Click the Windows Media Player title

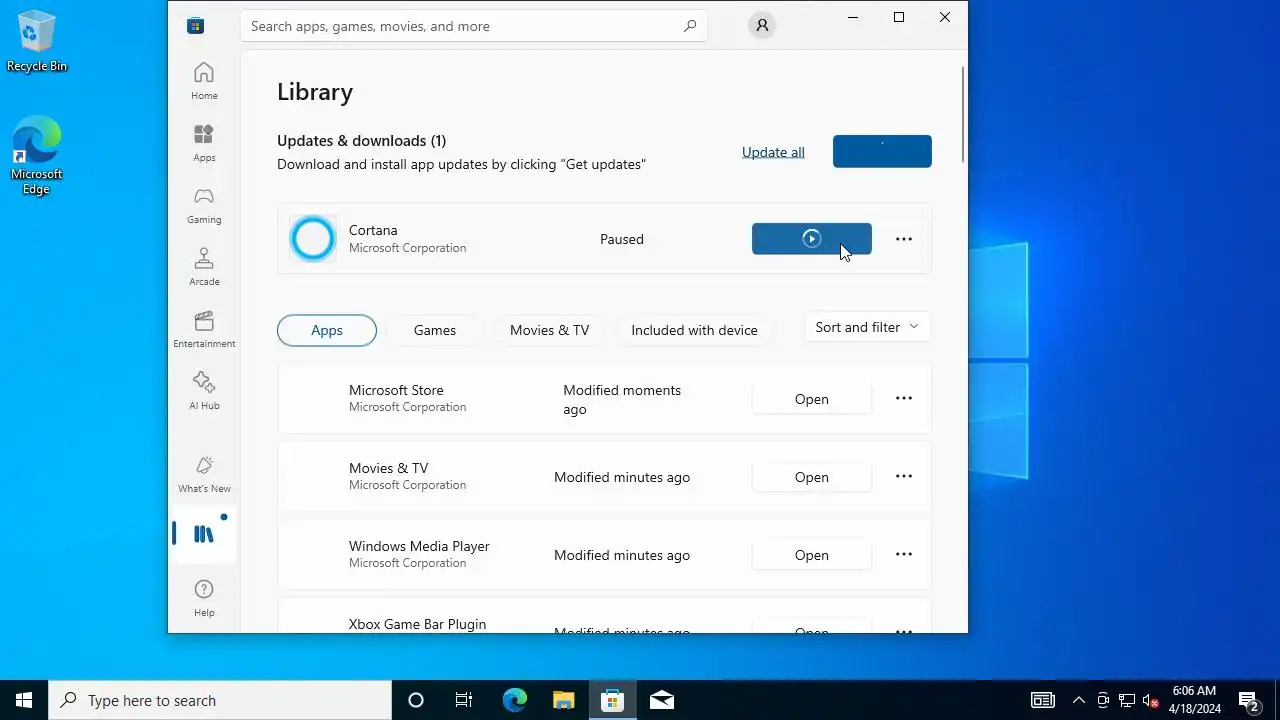419,546
